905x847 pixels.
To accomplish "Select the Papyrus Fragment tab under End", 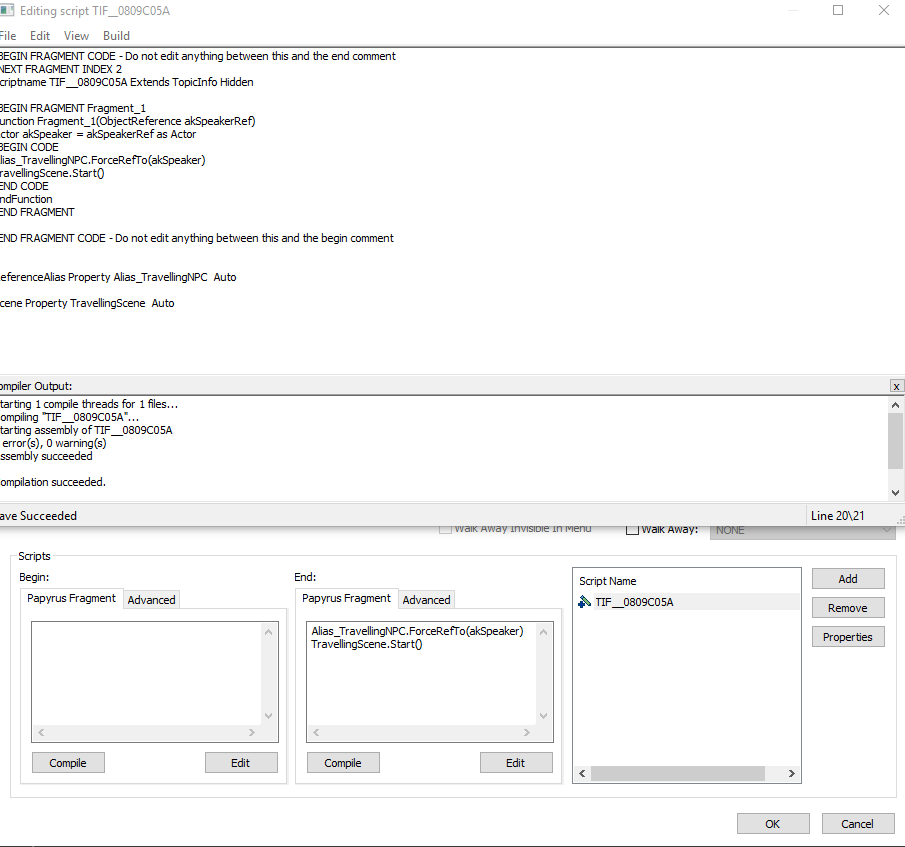I will (x=346, y=599).
